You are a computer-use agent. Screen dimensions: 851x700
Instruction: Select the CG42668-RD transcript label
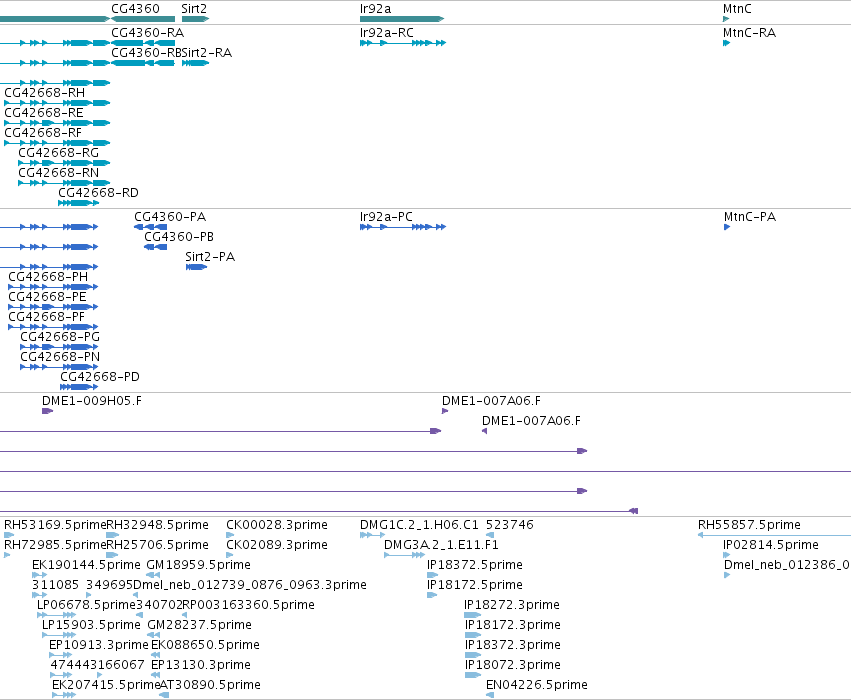coord(98,193)
